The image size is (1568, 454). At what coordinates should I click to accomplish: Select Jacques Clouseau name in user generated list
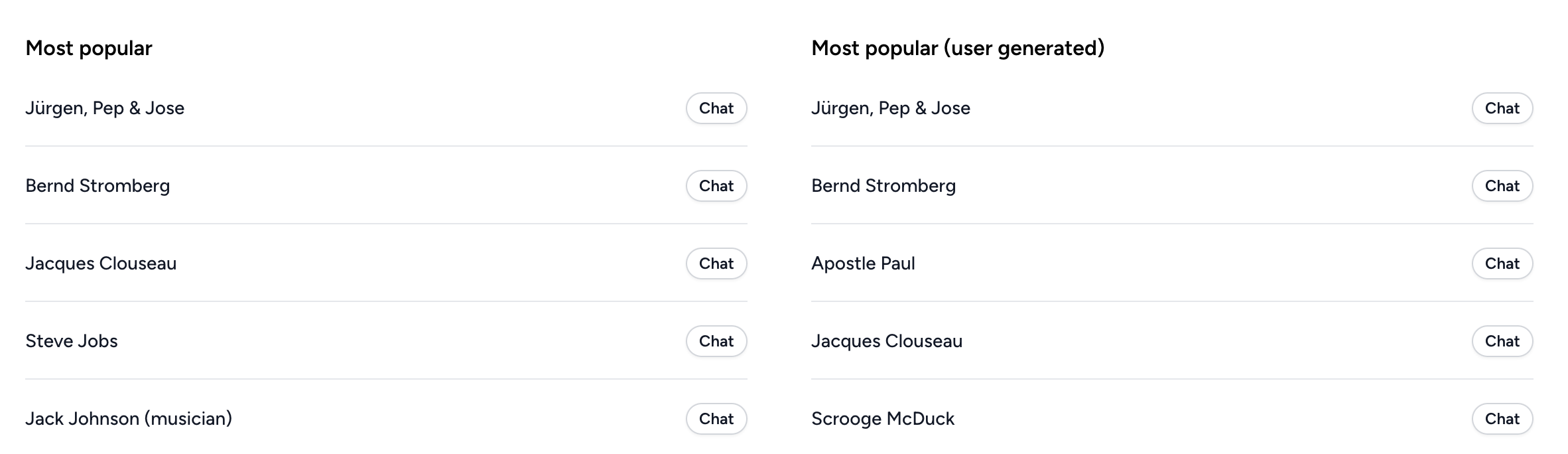(887, 341)
